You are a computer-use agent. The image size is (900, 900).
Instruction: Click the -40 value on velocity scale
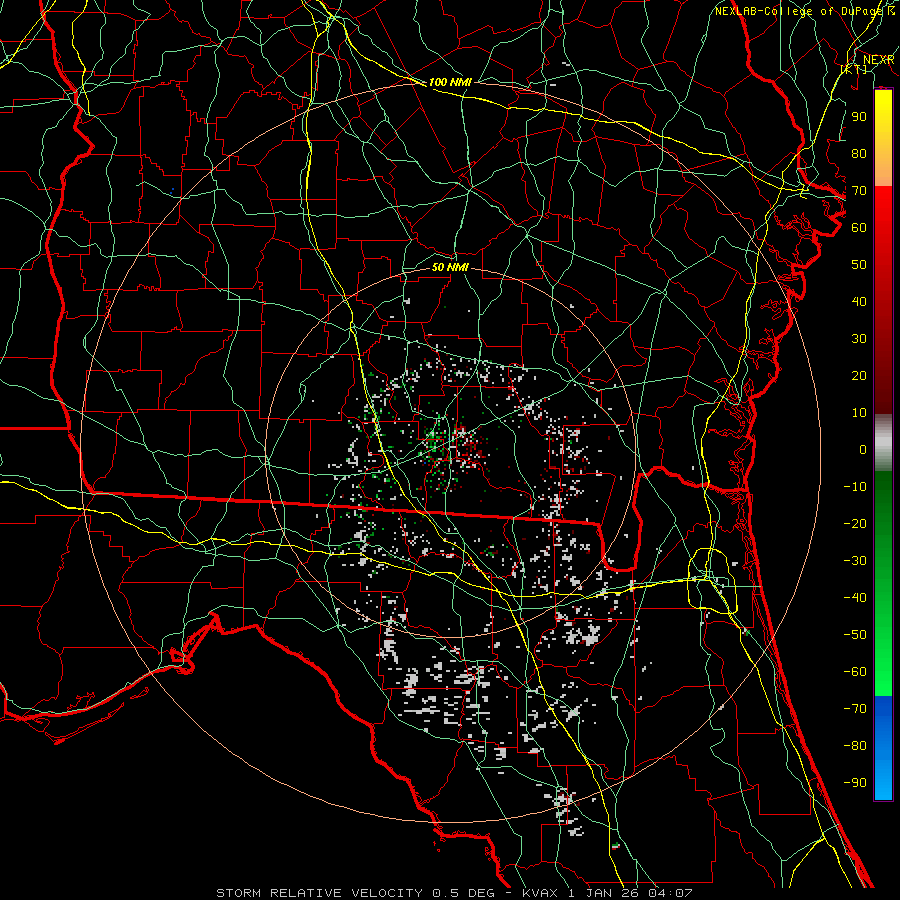[855, 598]
